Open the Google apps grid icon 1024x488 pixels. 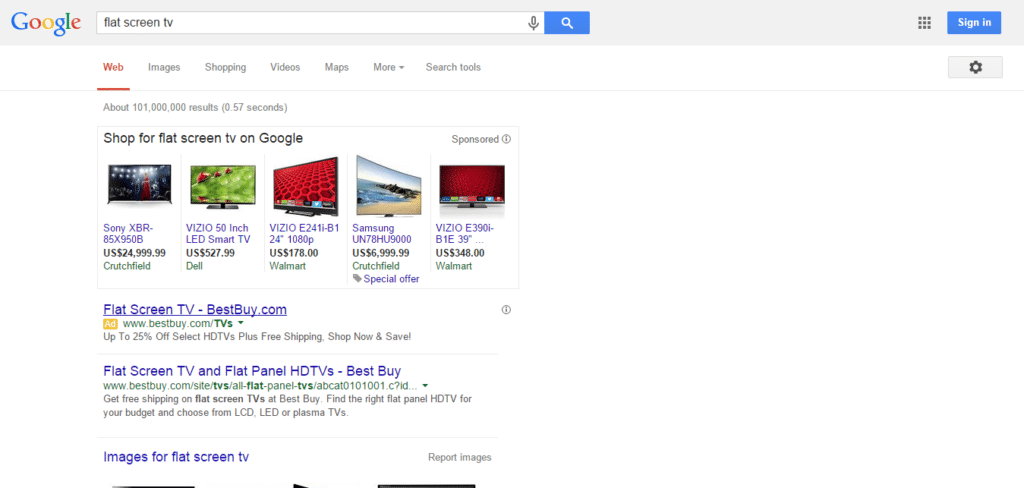tap(924, 23)
